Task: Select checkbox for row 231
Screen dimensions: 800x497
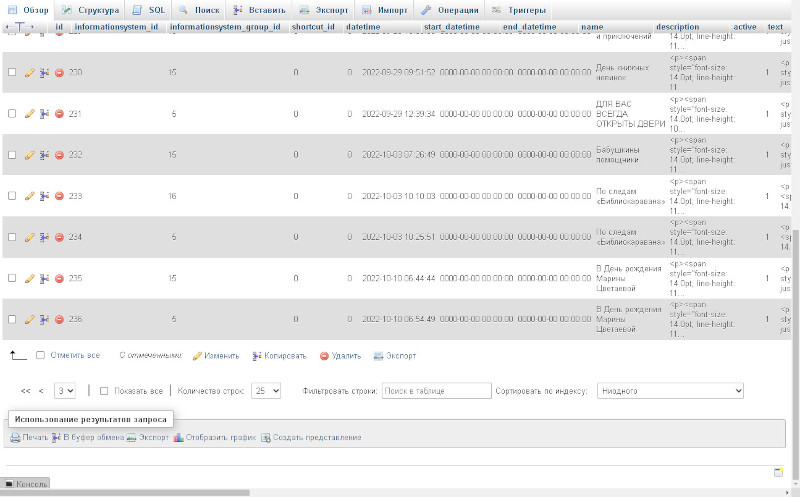Action: click(12, 114)
